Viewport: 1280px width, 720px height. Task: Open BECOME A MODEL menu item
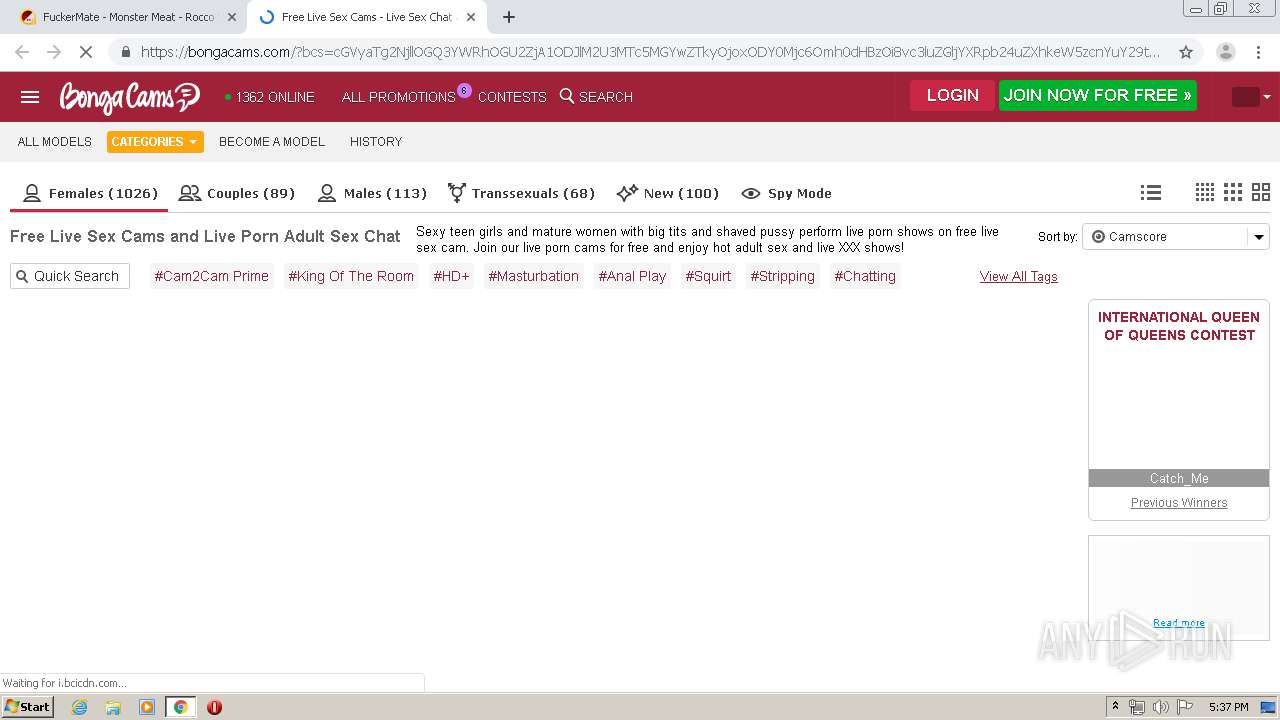(272, 142)
